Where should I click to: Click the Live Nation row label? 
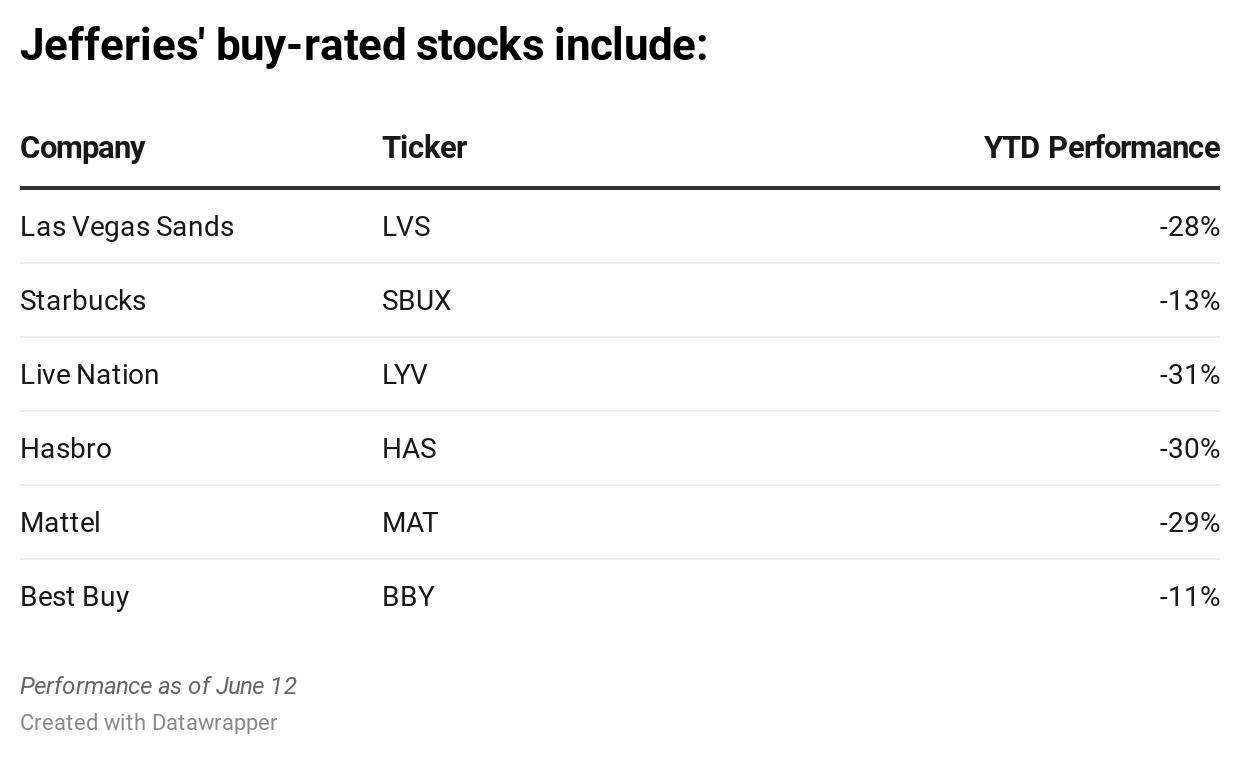[x=90, y=375]
